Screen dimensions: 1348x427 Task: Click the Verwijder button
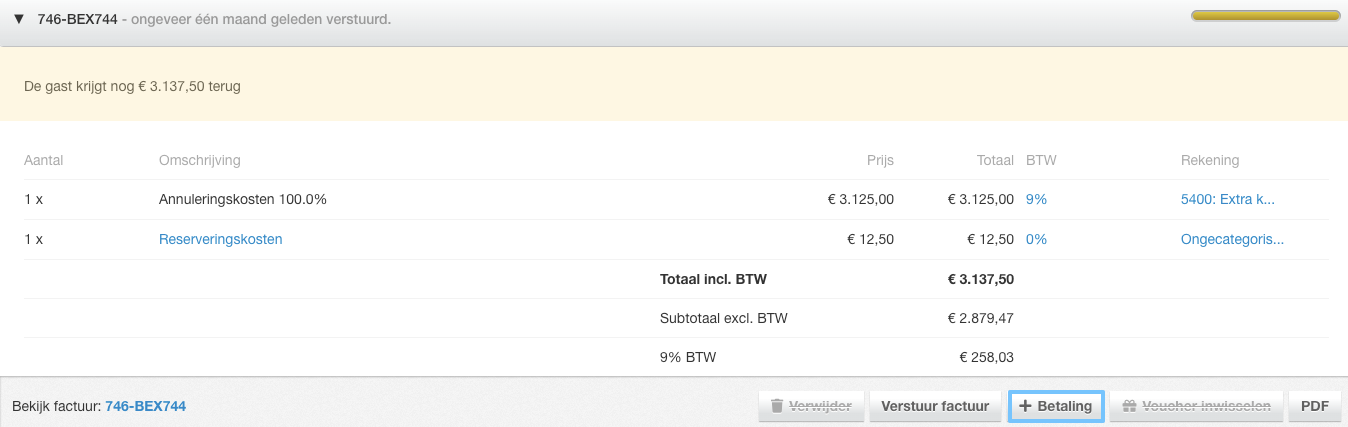pyautogui.click(x=810, y=406)
